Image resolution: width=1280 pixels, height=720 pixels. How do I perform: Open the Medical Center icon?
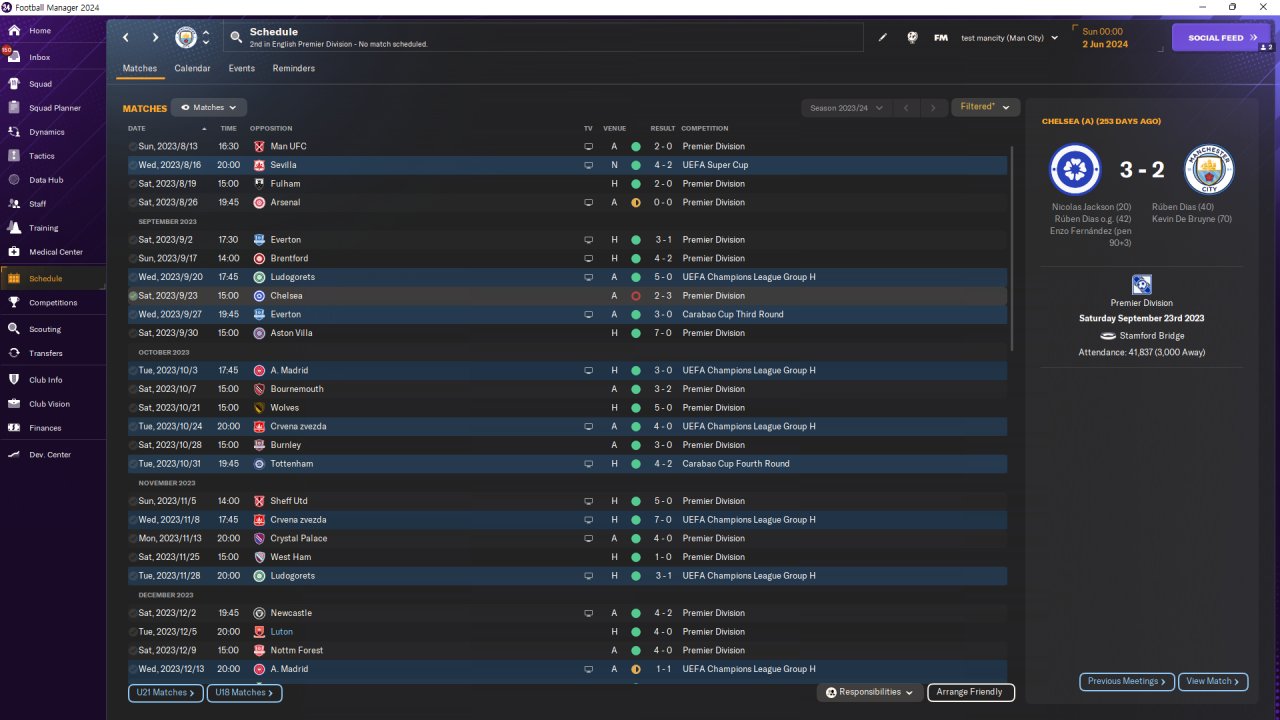click(x=14, y=252)
